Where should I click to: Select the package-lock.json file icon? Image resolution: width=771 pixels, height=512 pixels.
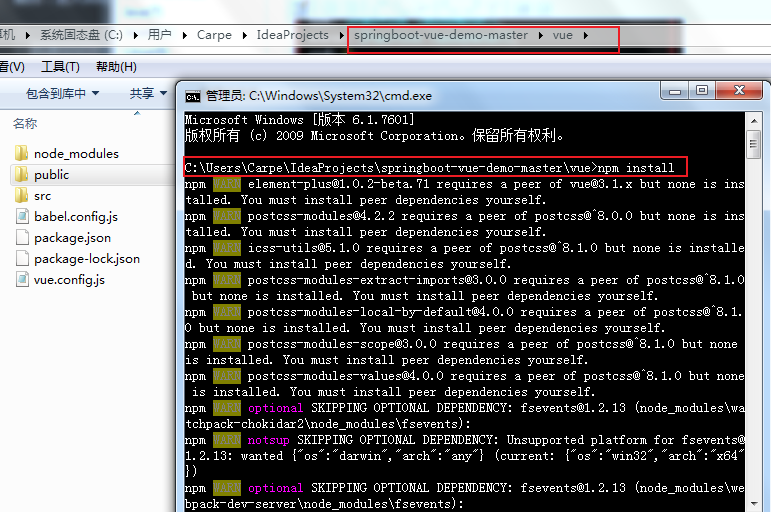(22, 259)
